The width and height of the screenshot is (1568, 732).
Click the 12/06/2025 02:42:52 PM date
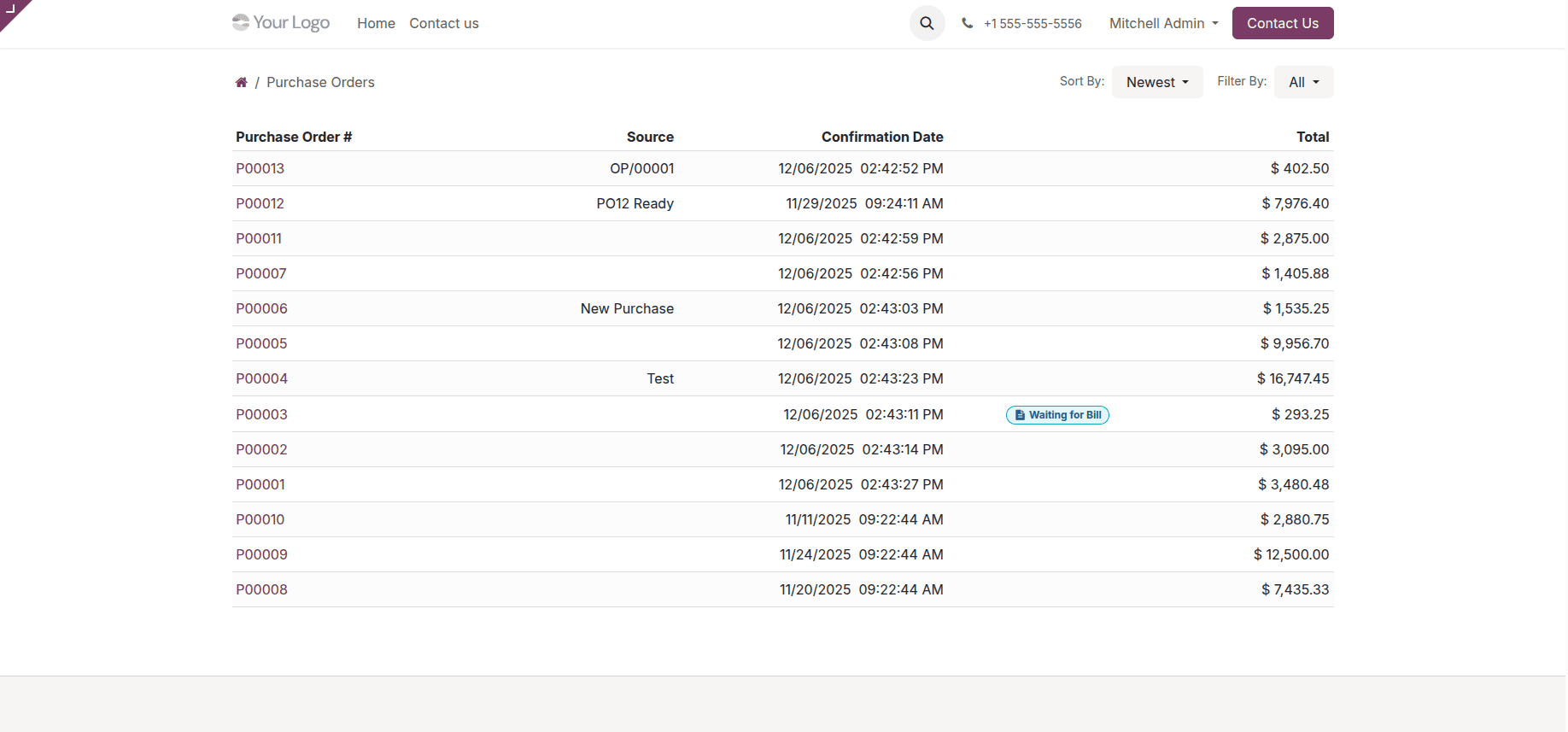[x=861, y=168]
